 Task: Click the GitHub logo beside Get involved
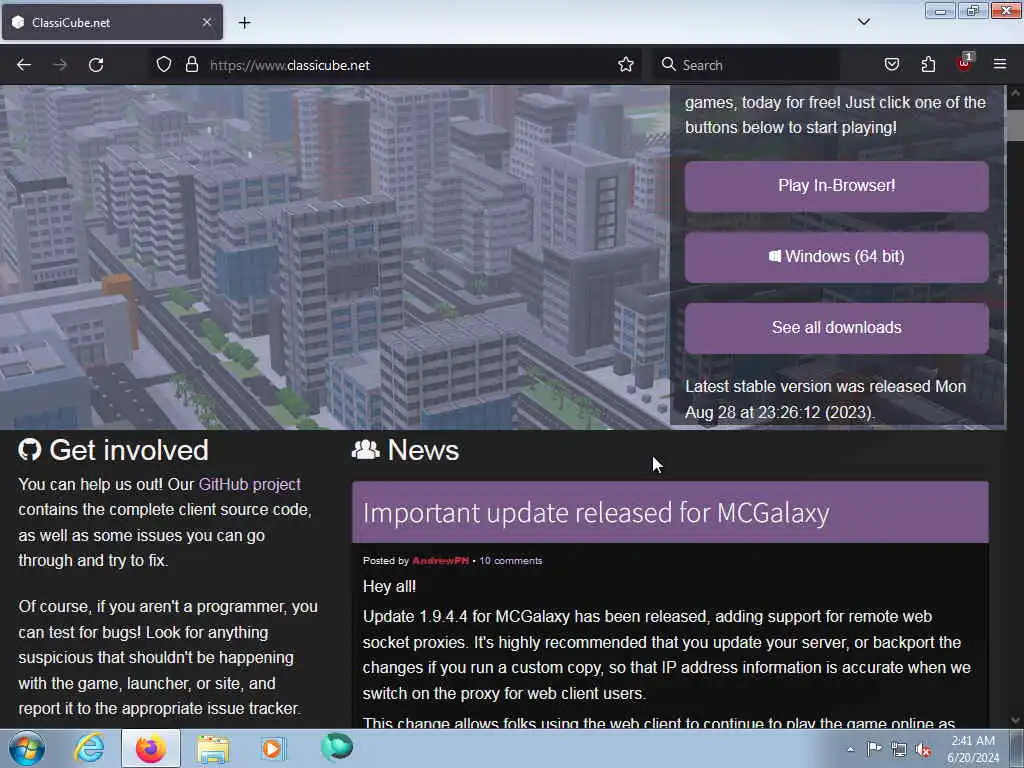(x=30, y=449)
